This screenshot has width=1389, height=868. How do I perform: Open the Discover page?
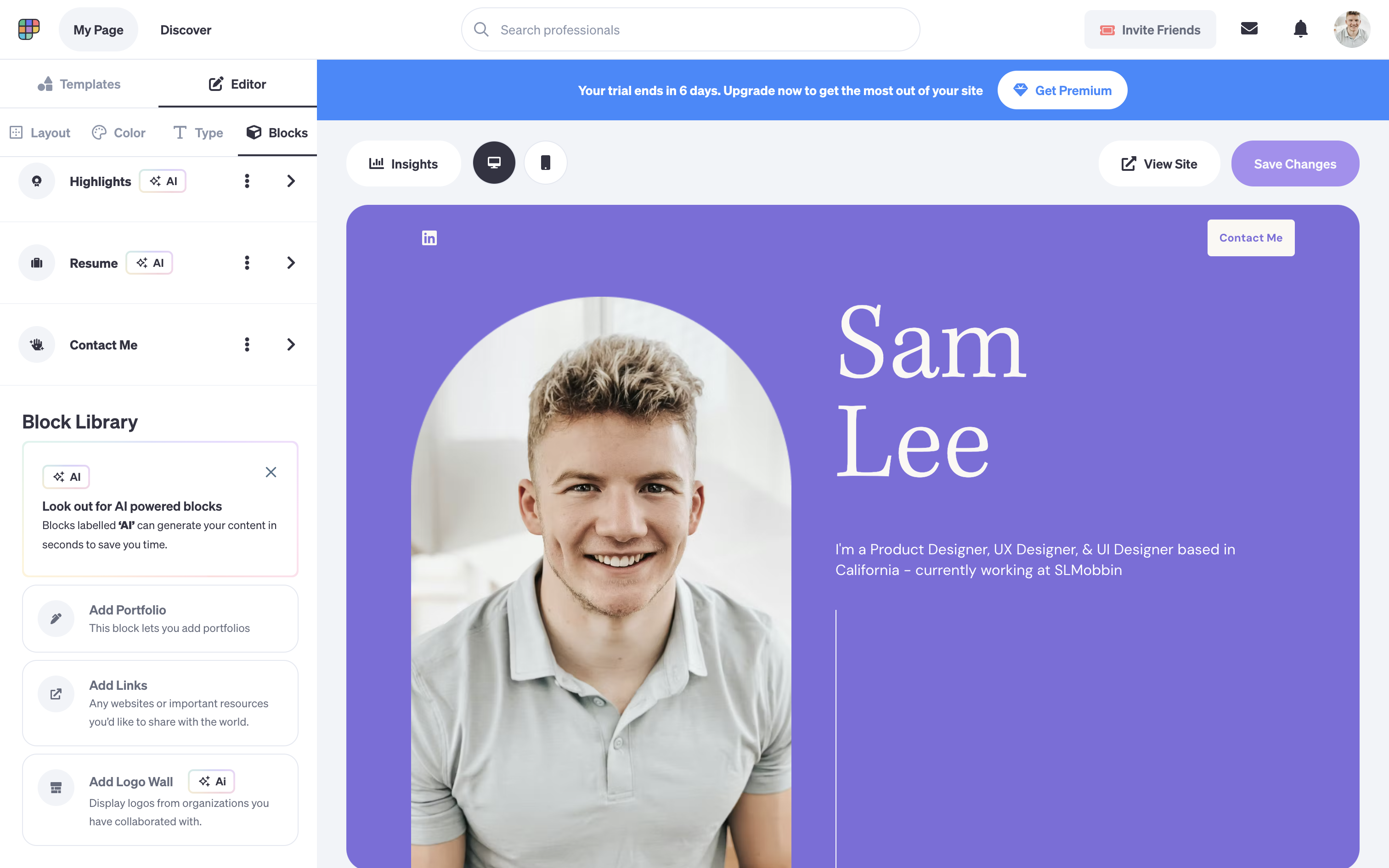(186, 29)
